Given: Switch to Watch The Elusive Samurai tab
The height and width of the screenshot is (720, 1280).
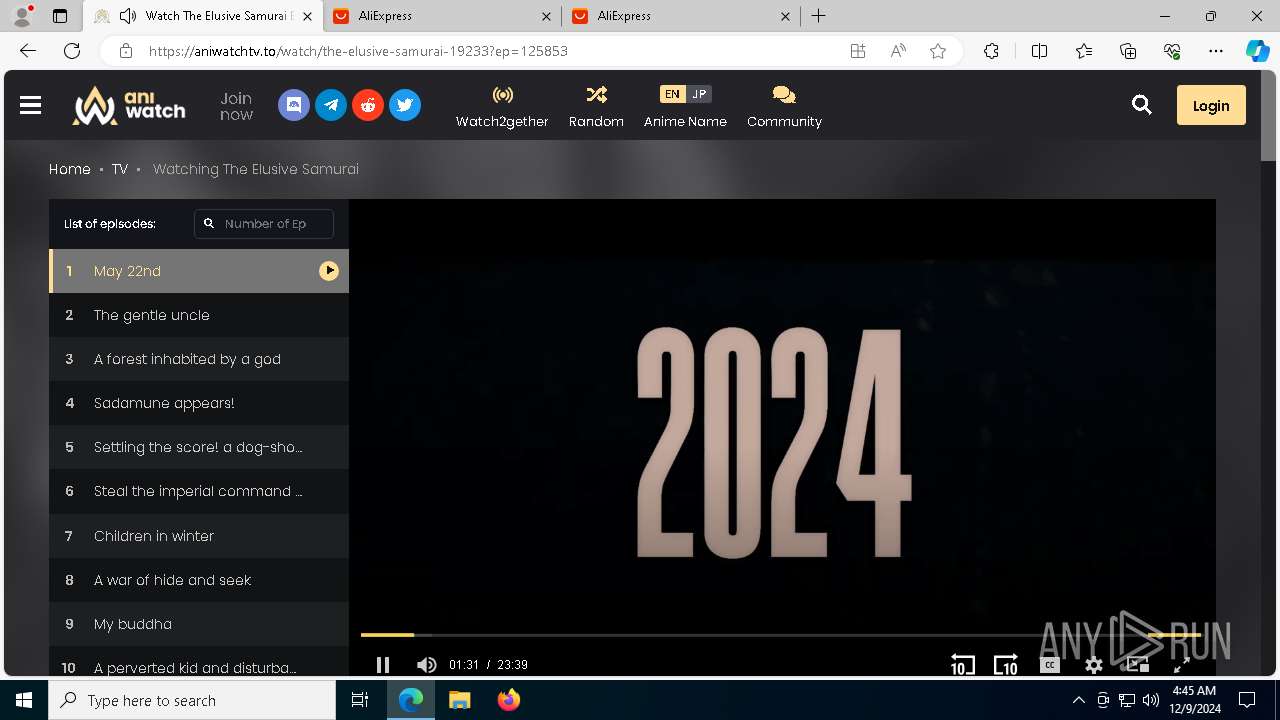Looking at the screenshot, I should coord(202,16).
